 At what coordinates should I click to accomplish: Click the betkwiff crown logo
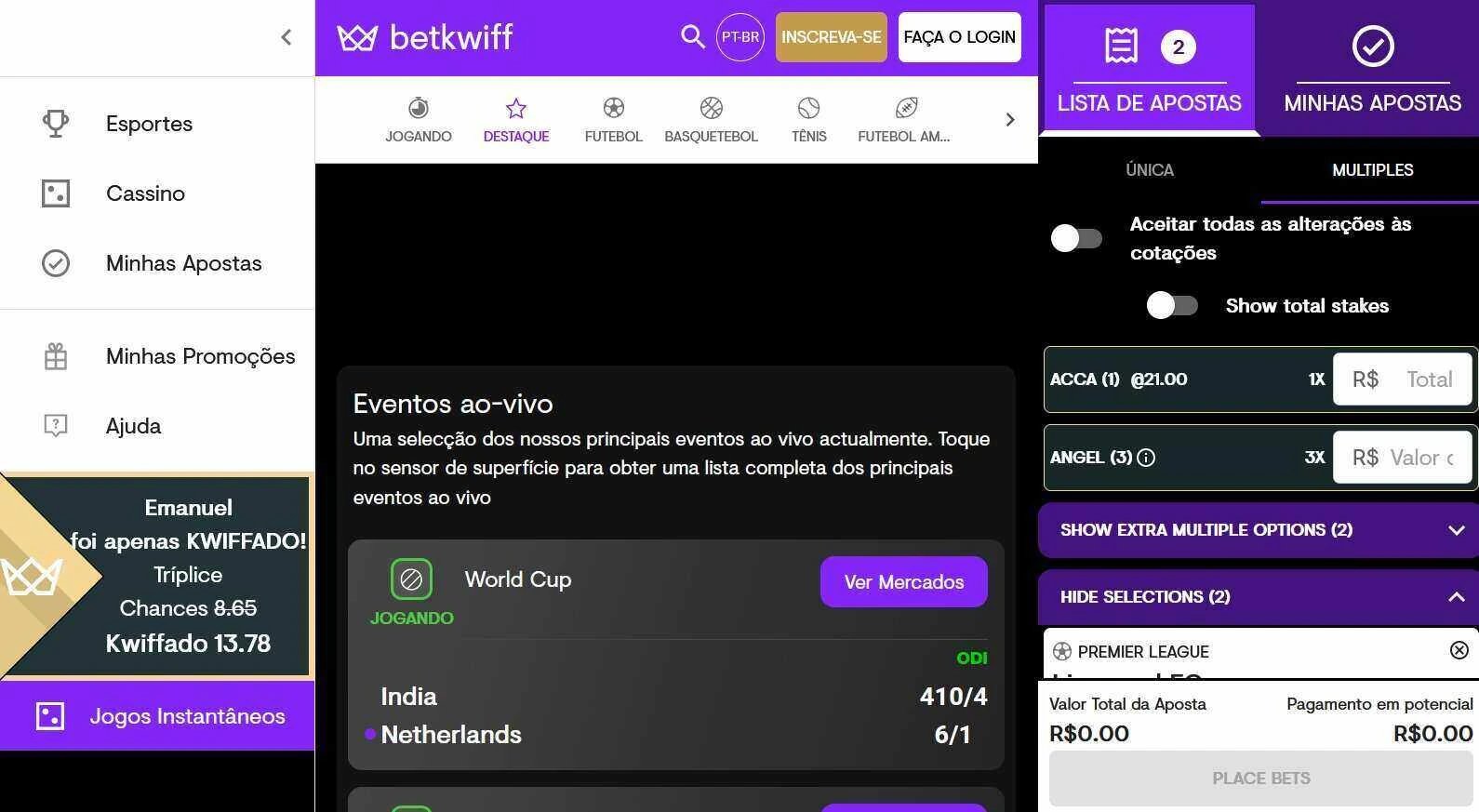point(357,38)
